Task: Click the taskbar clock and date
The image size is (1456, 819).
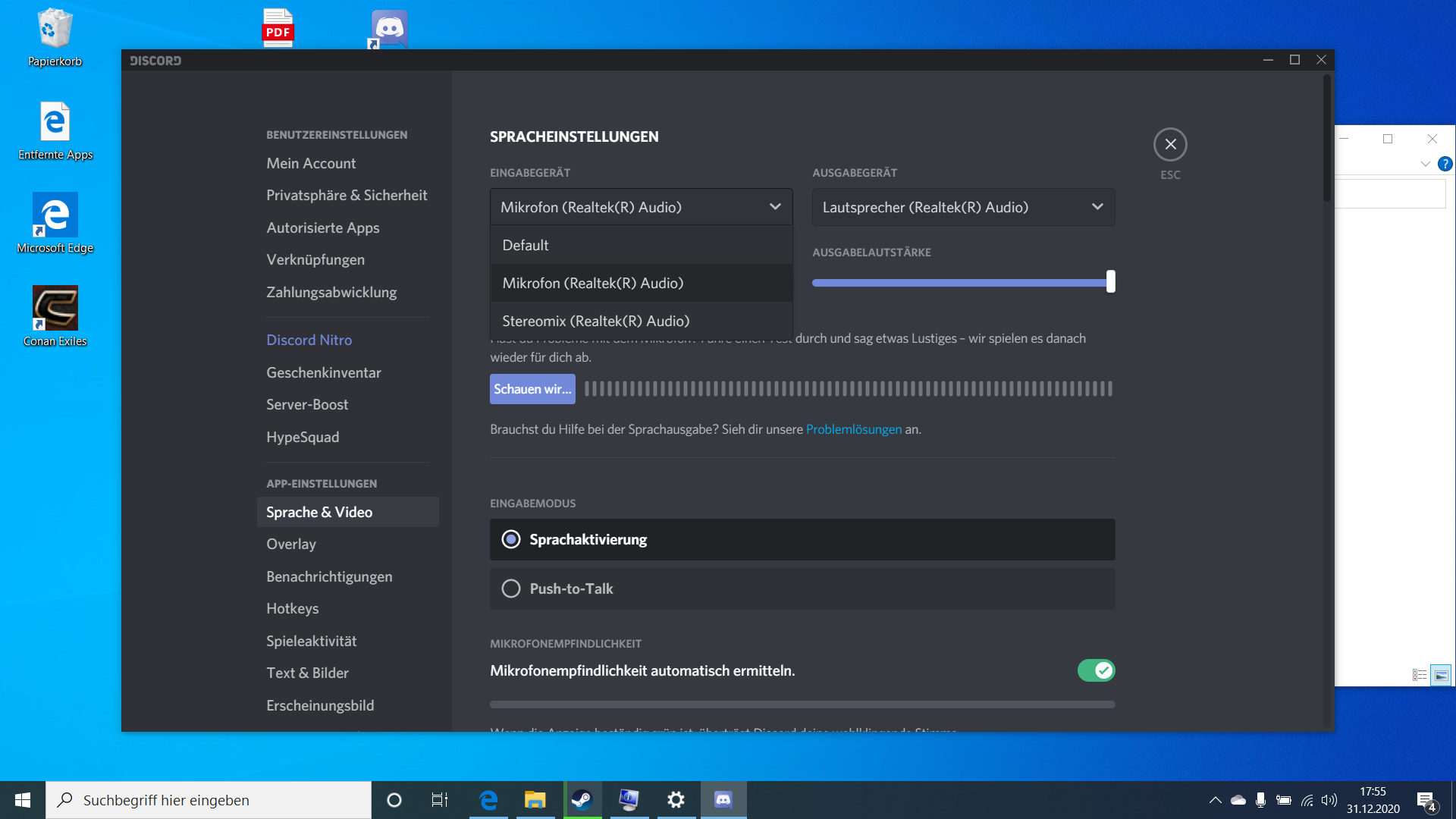Action: (1373, 800)
